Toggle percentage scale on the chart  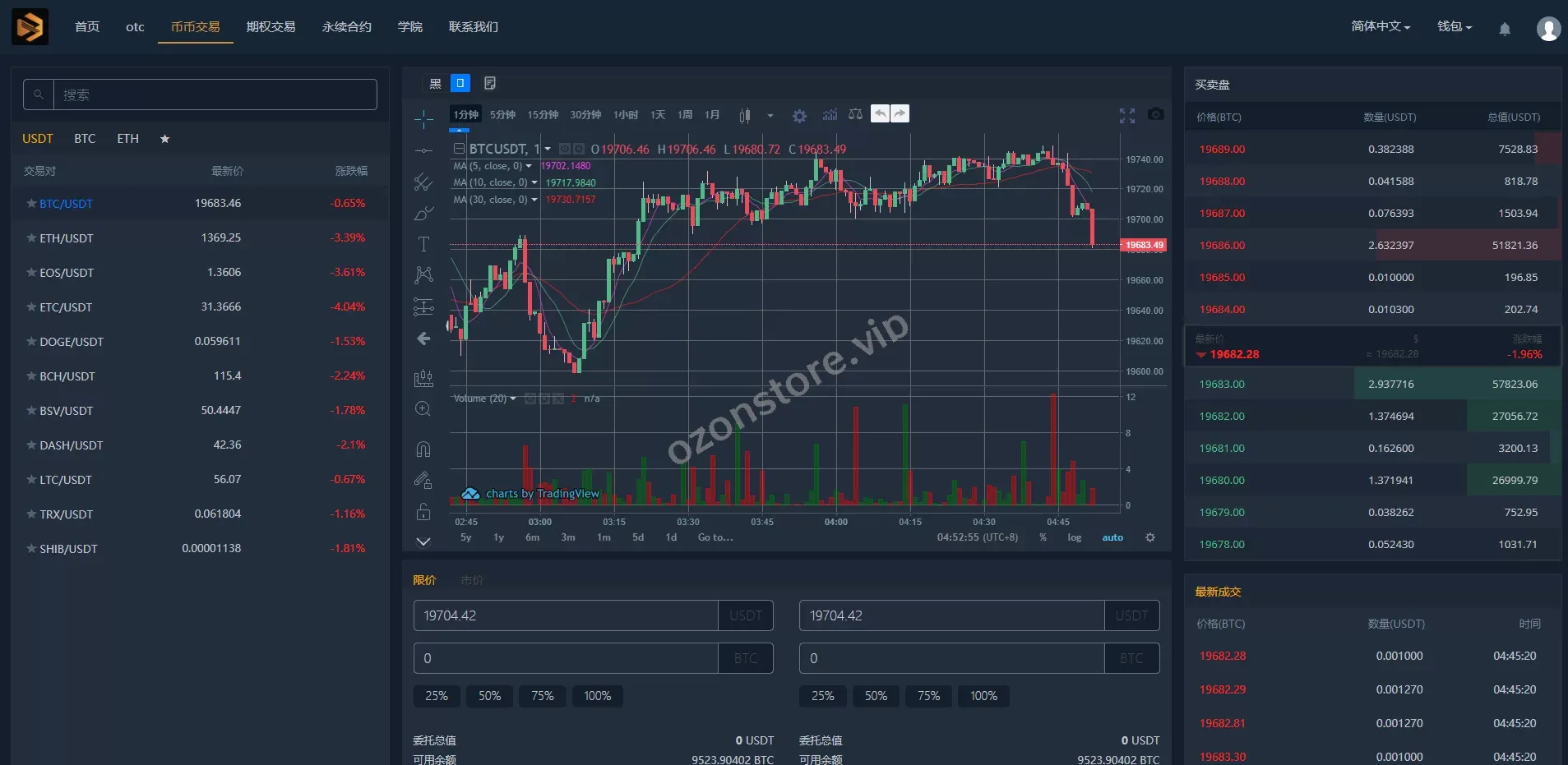click(1043, 537)
